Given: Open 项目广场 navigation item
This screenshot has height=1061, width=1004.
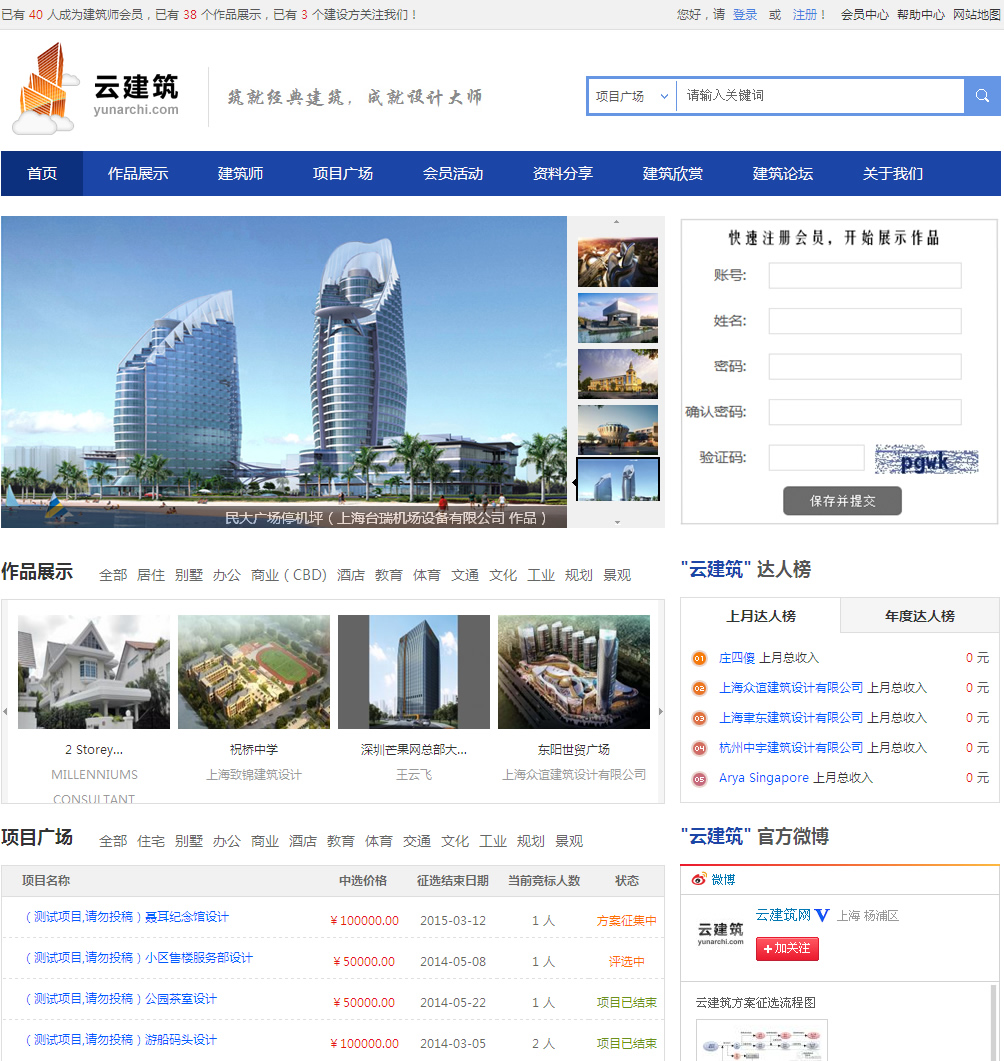Looking at the screenshot, I should [343, 174].
